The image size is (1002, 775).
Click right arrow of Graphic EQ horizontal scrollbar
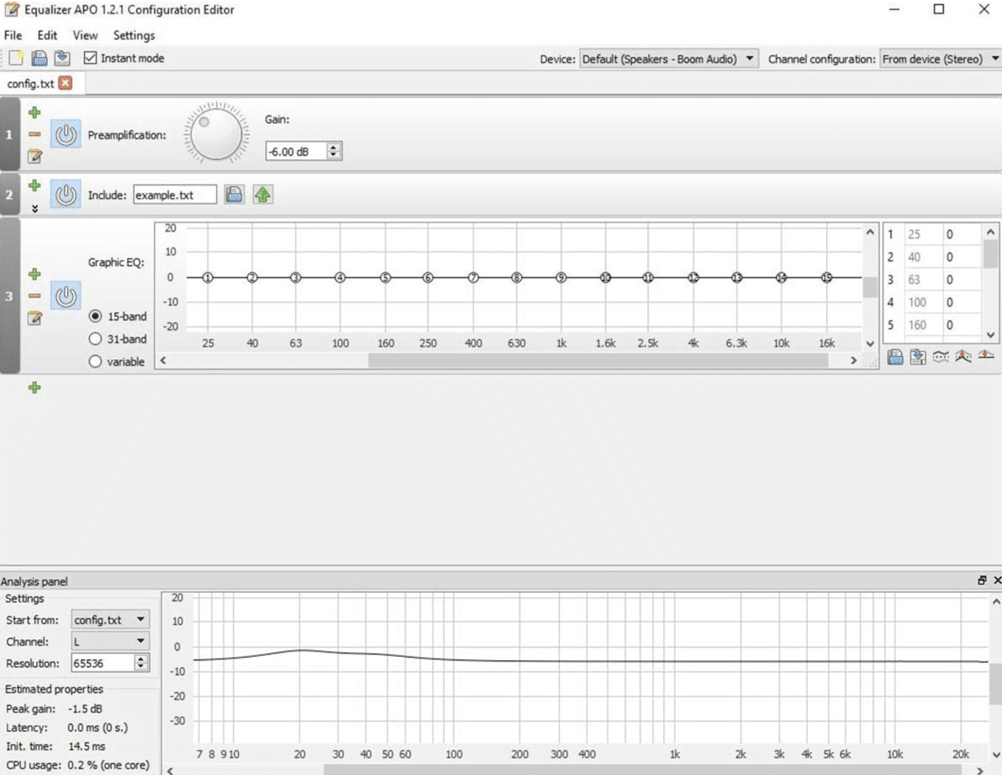[x=853, y=360]
